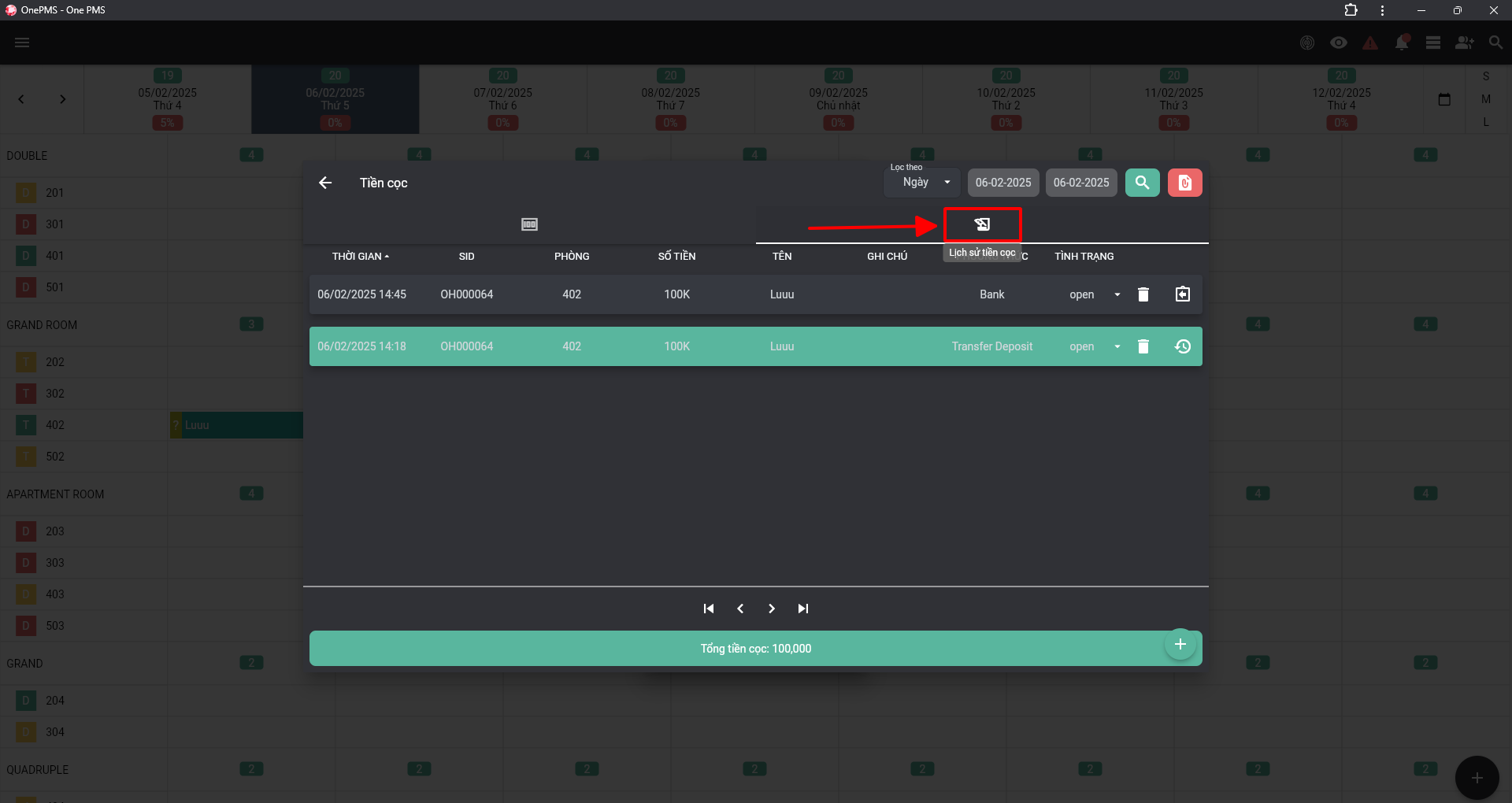Export deposits with the red file button

tap(1184, 183)
